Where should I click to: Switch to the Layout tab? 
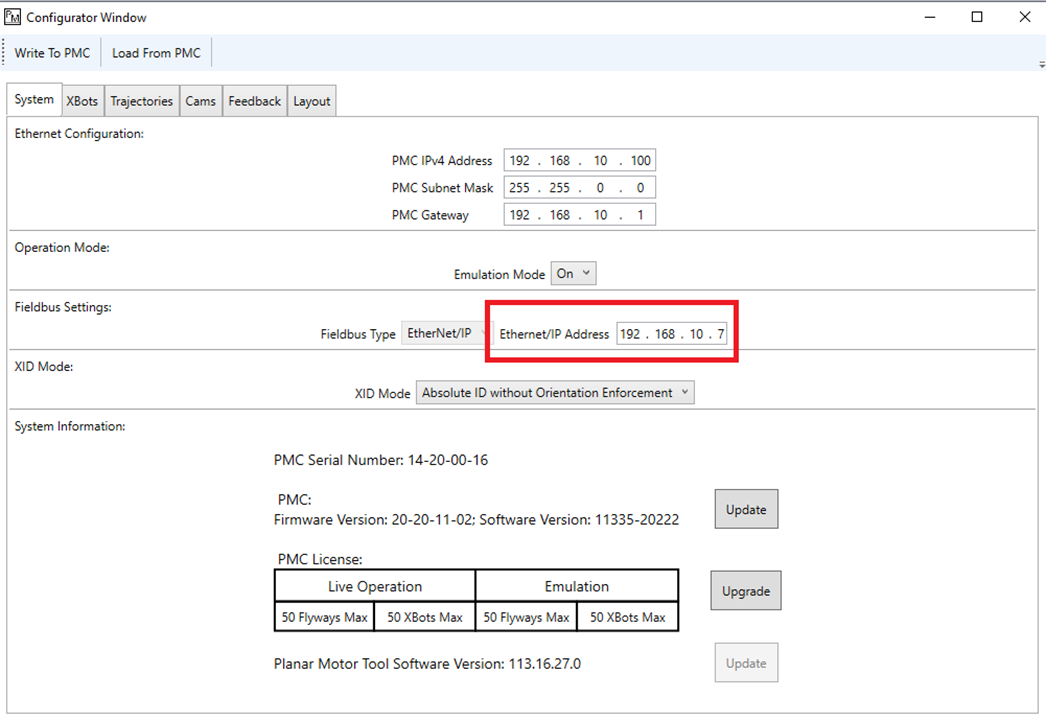coord(311,101)
